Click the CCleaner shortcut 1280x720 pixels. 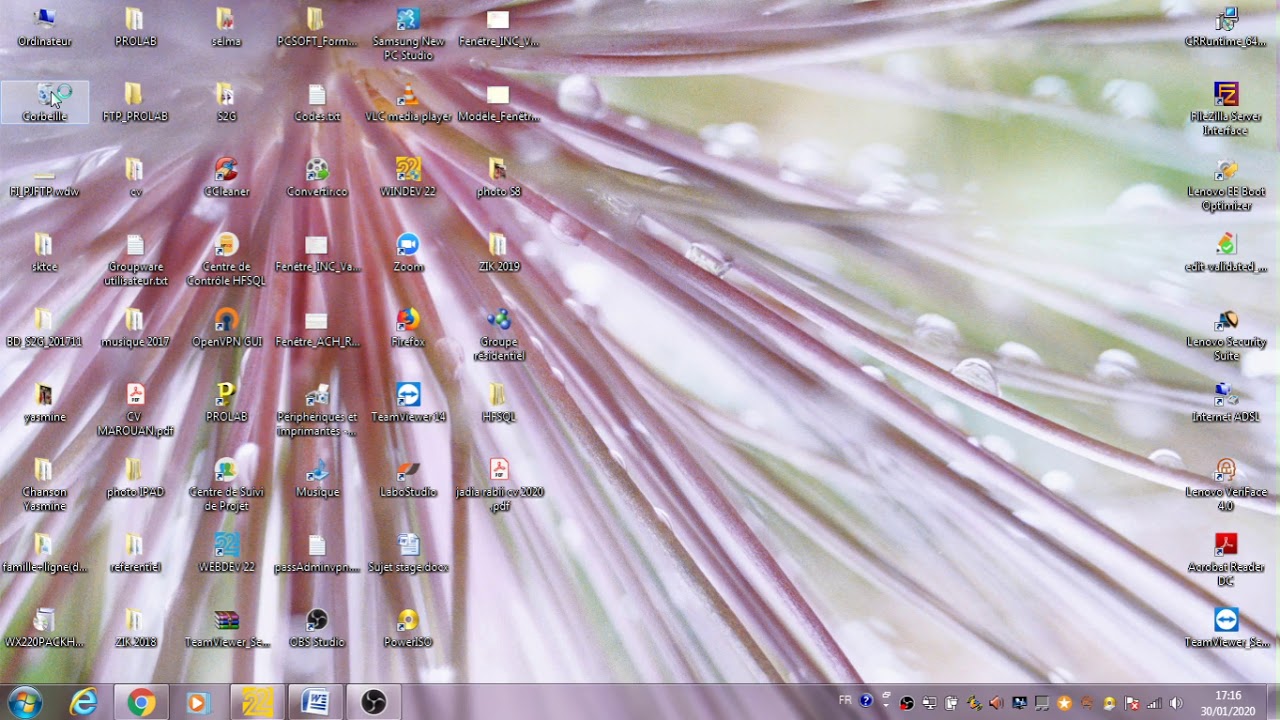click(x=227, y=177)
